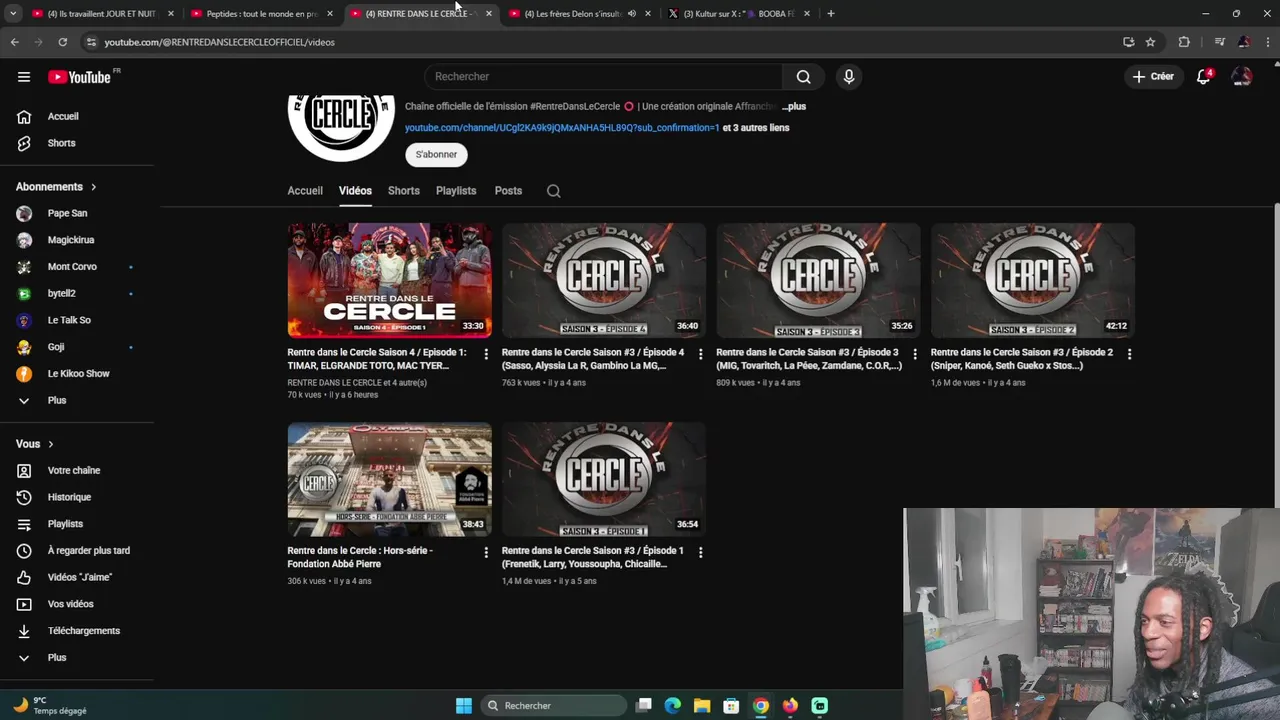Open the youtube.com/channel subscription link

[562, 128]
